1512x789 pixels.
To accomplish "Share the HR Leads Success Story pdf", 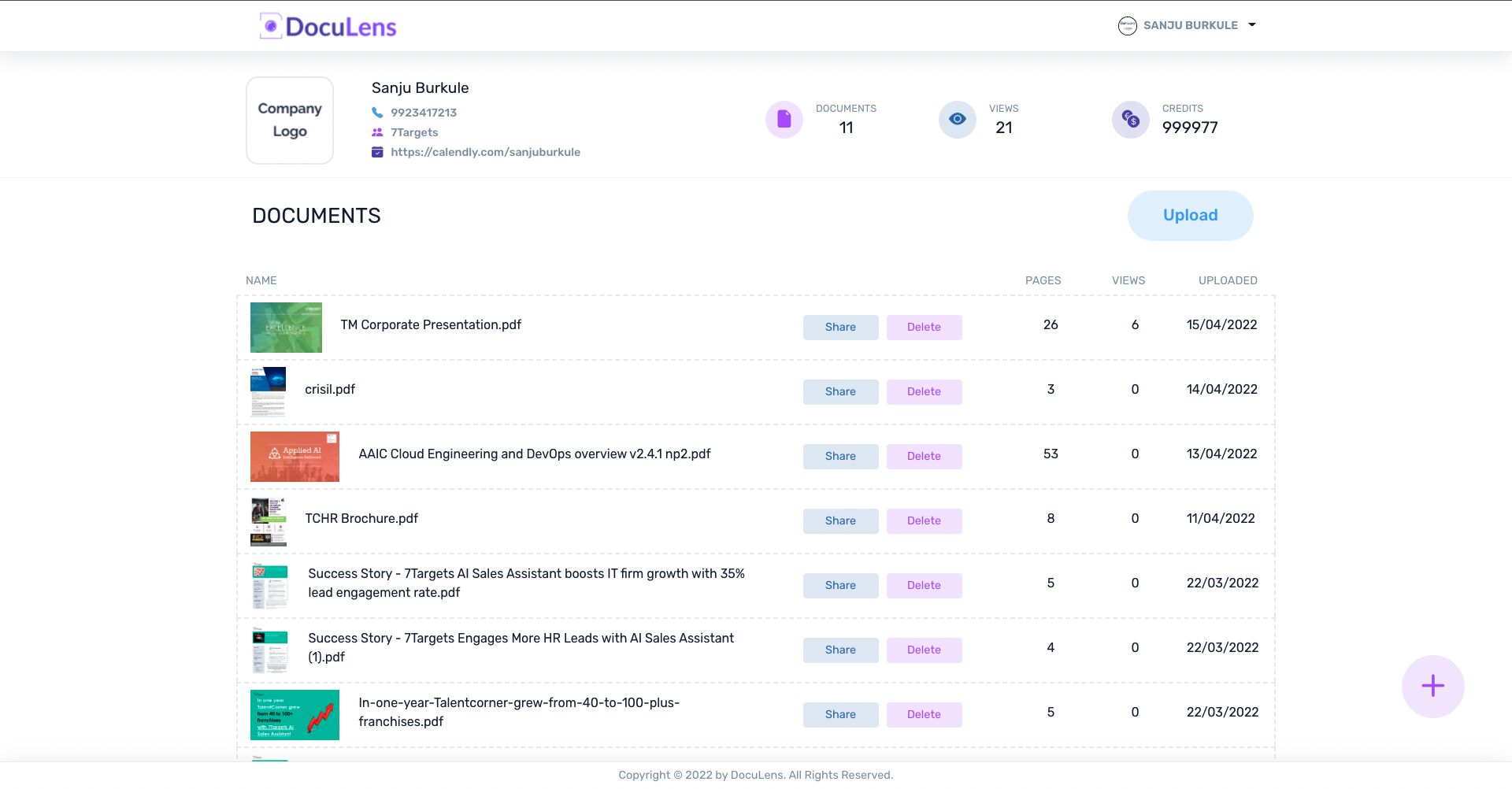I will (x=840, y=650).
